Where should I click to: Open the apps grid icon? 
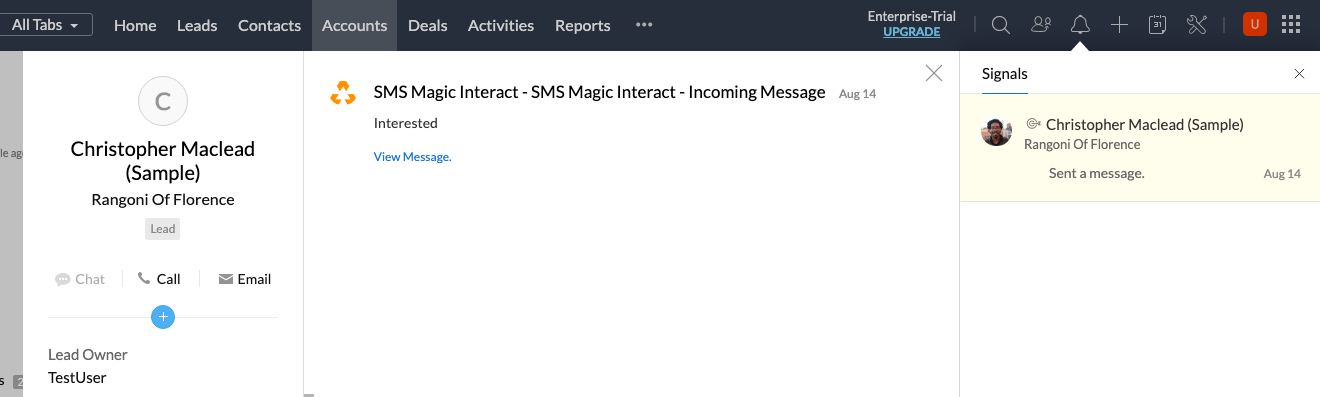tap(1291, 25)
